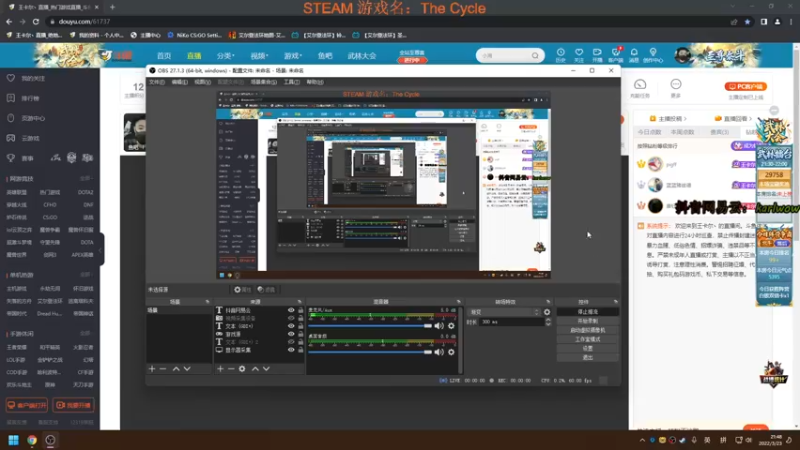
Task: Open 游戏 dropdown in Douyu nav
Action: point(293,56)
